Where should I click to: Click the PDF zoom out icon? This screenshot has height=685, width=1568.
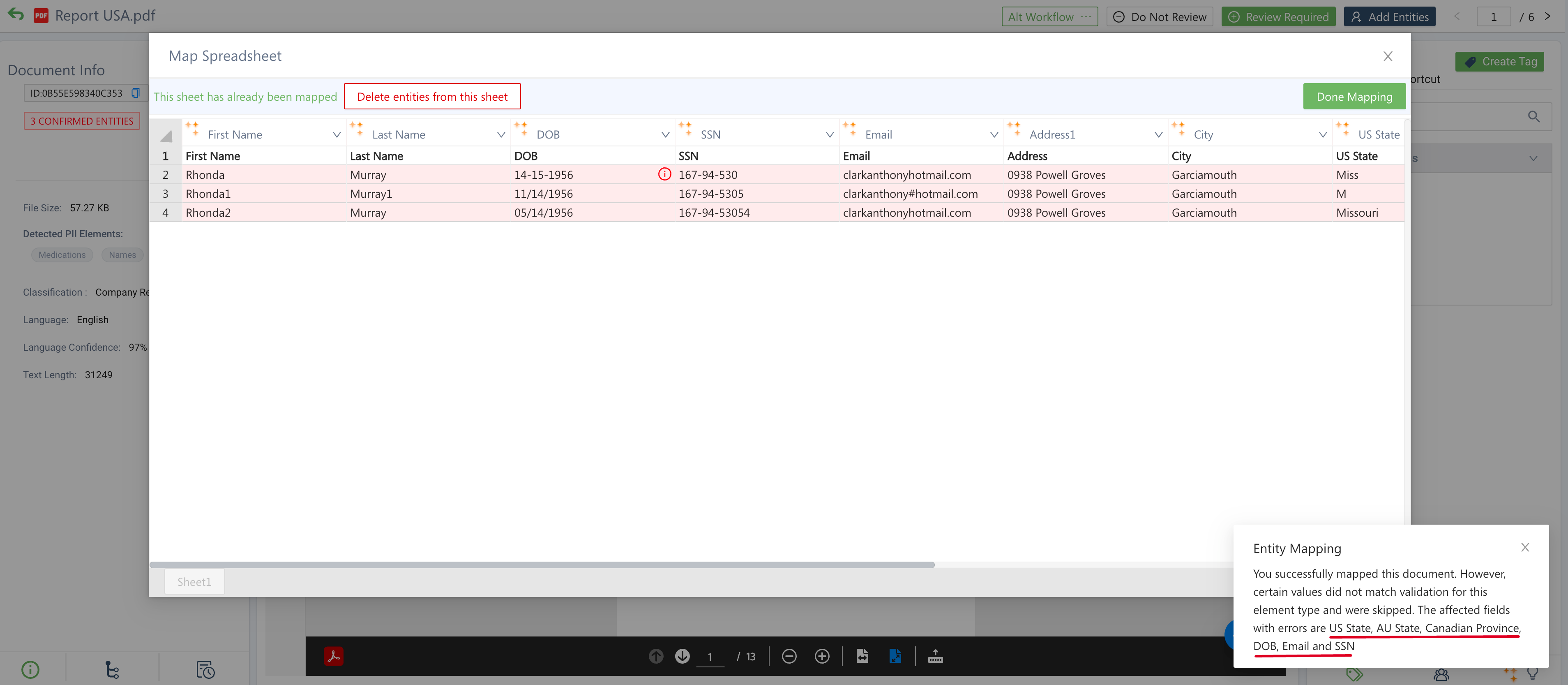[x=789, y=656]
